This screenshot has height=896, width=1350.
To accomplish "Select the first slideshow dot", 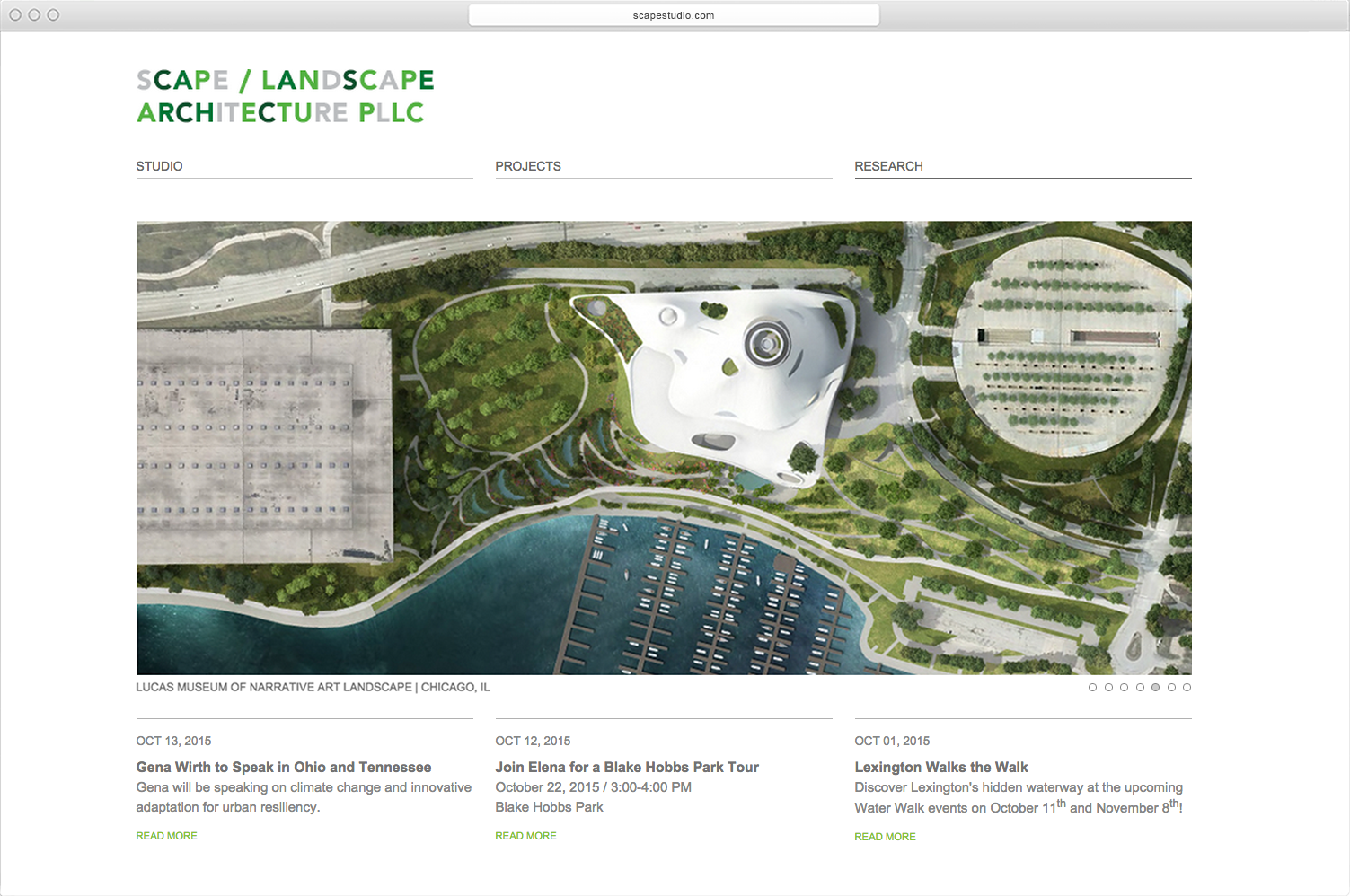I will click(1092, 688).
